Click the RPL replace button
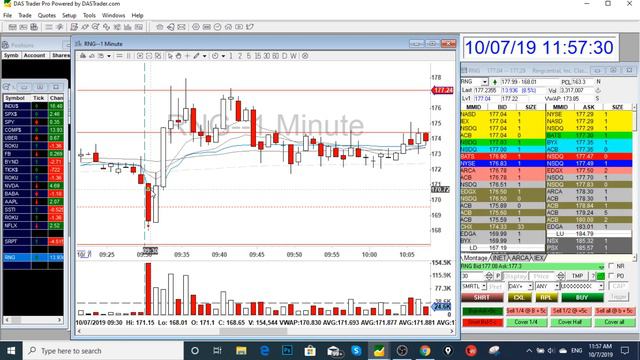Image resolution: width=640 pixels, height=360 pixels. pos(546,298)
